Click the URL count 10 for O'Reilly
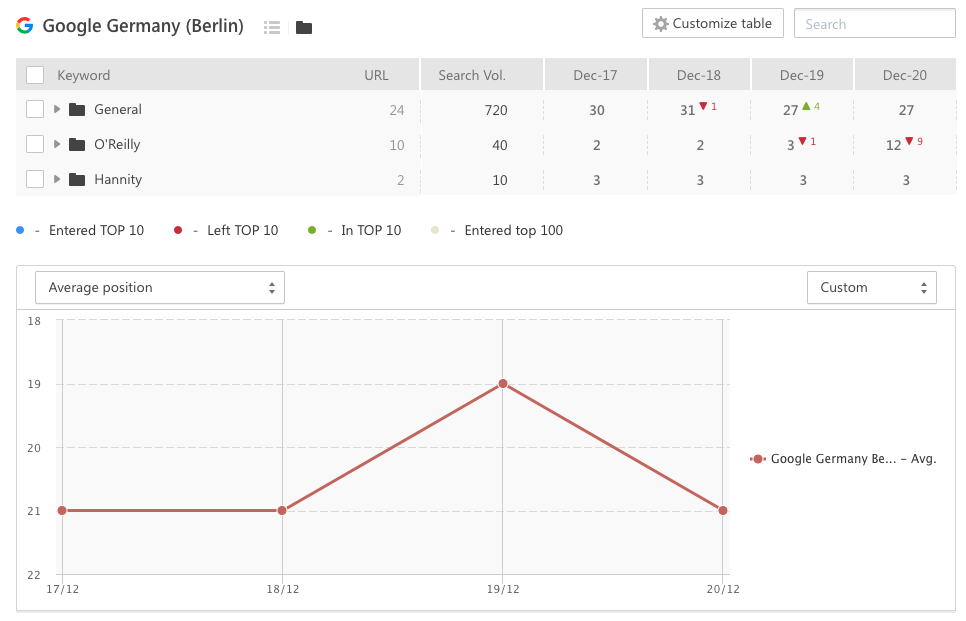This screenshot has height=621, width=966. coord(397,145)
